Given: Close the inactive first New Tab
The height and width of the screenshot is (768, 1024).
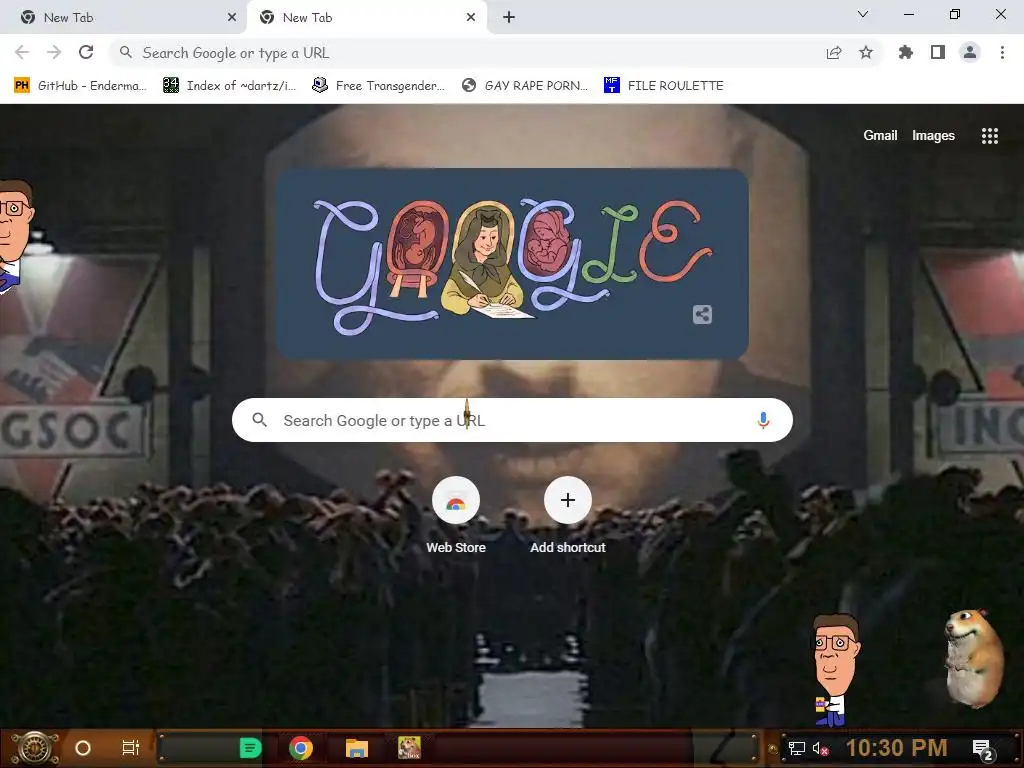Looking at the screenshot, I should pos(232,18).
